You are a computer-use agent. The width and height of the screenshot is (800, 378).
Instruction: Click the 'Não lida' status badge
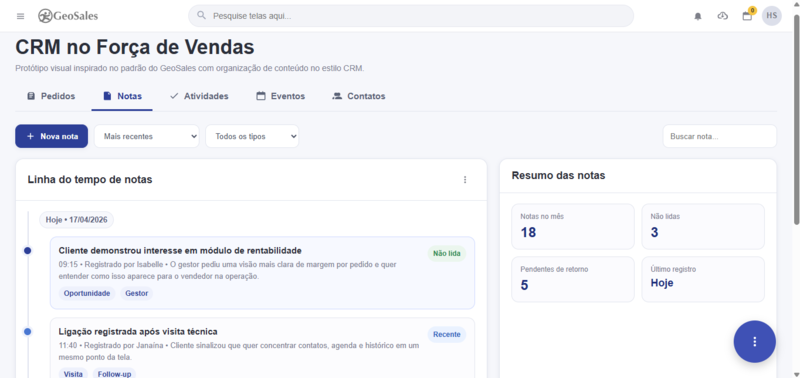pyautogui.click(x=446, y=253)
